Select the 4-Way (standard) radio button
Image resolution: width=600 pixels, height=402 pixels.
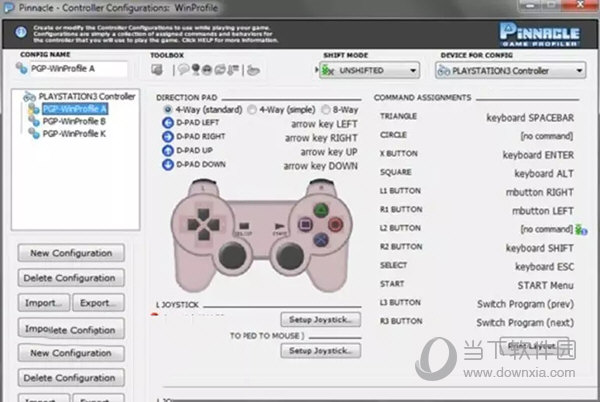pos(168,110)
